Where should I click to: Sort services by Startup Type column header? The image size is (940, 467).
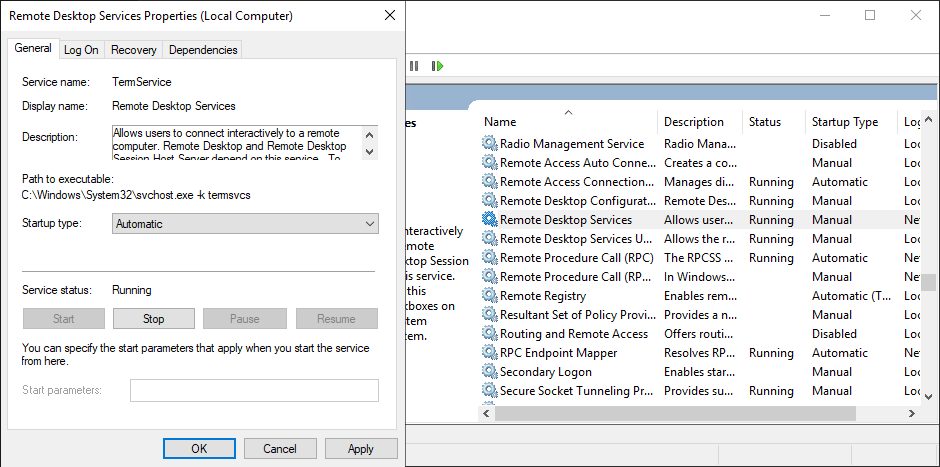click(x=851, y=122)
